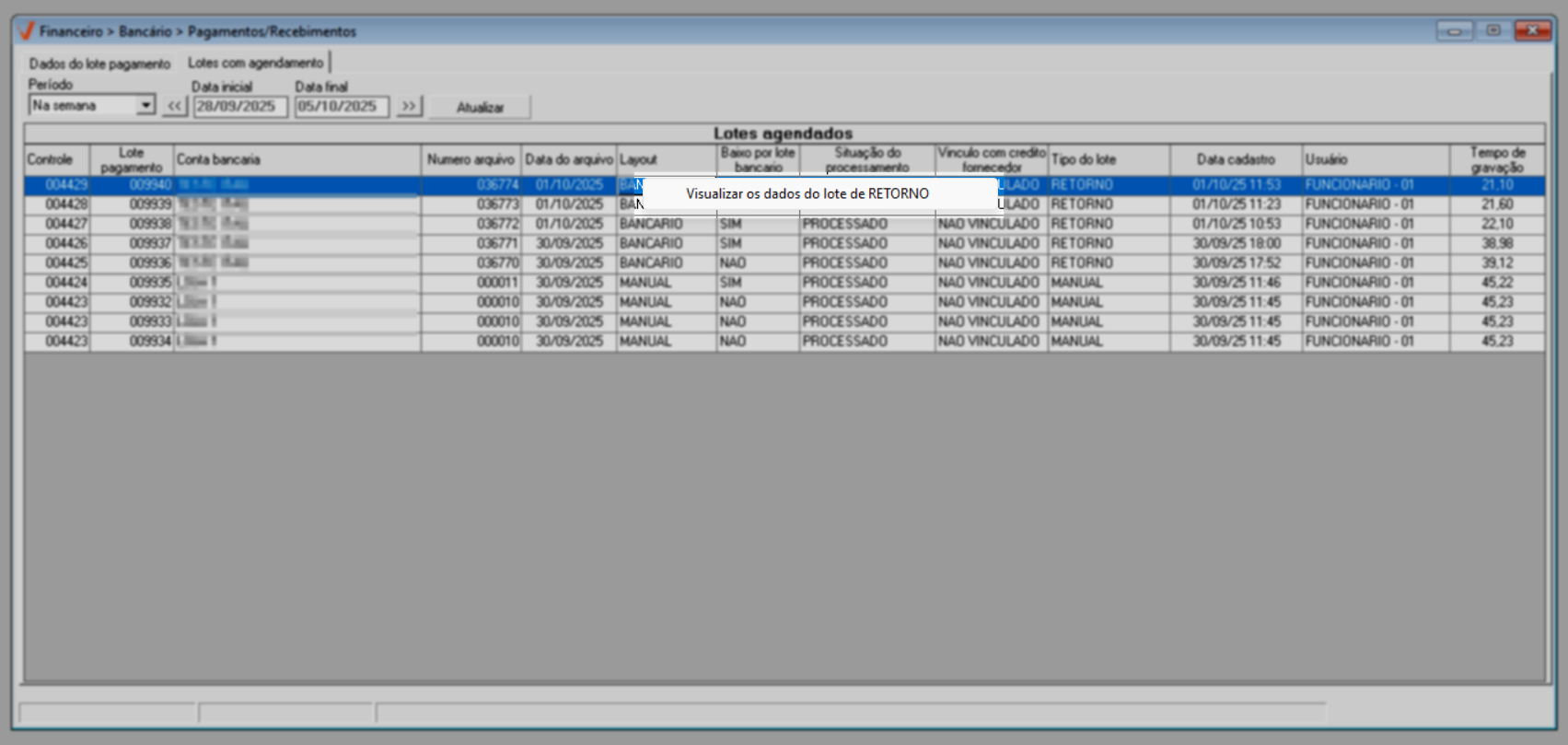The height and width of the screenshot is (745, 1568).
Task: Click Numero arquivo cell 036772
Action: pos(471,224)
